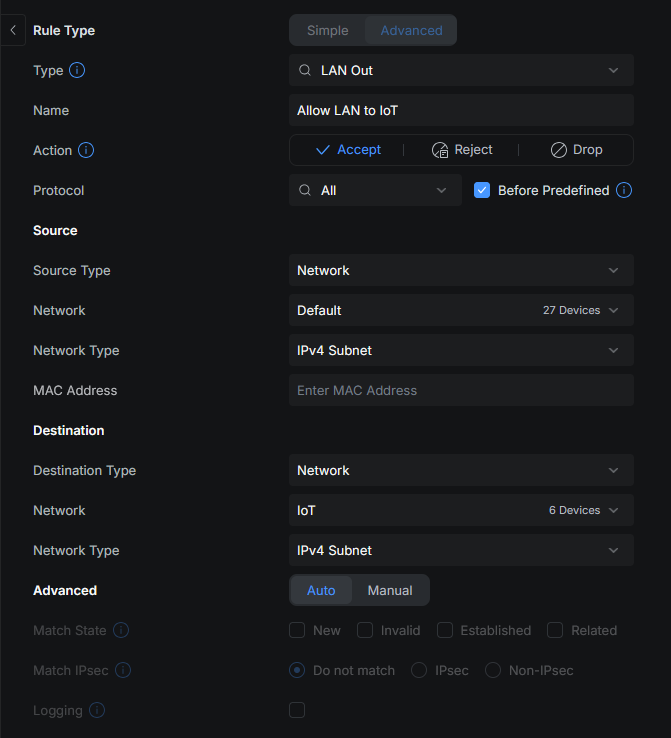Check the Established match state box
The height and width of the screenshot is (738, 671).
[445, 630]
